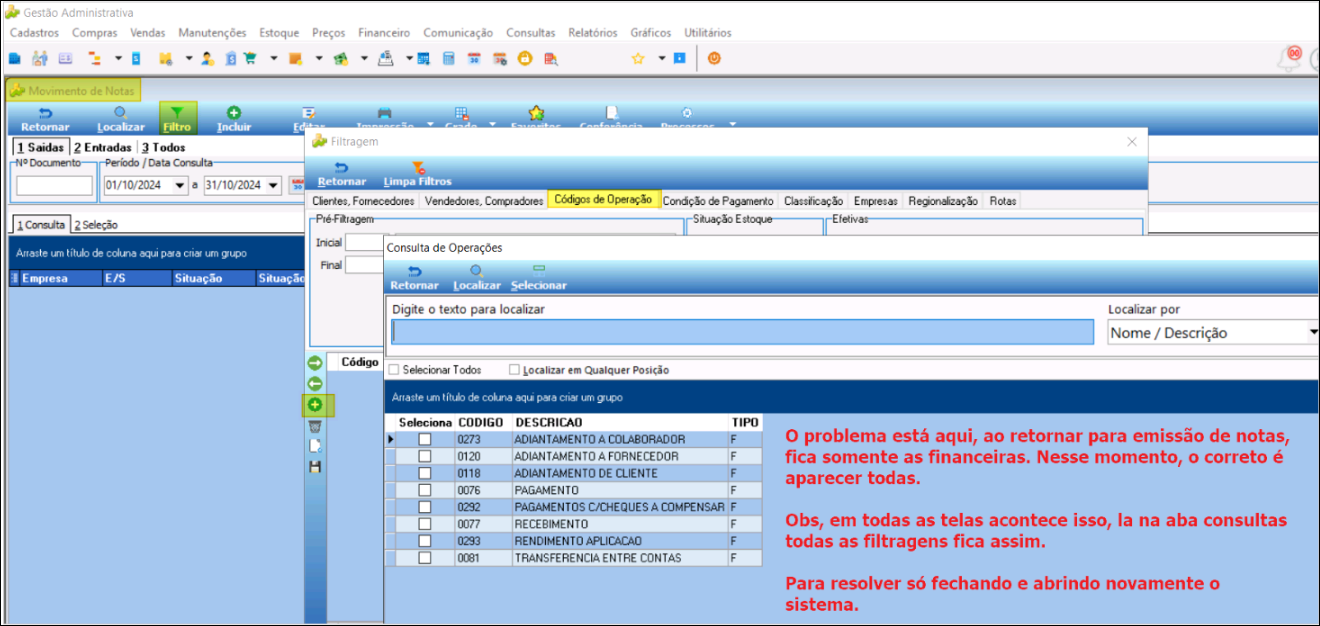Switch to the Condição de Pagamento tab
Image resolution: width=1320 pixels, height=626 pixels.
pos(718,201)
